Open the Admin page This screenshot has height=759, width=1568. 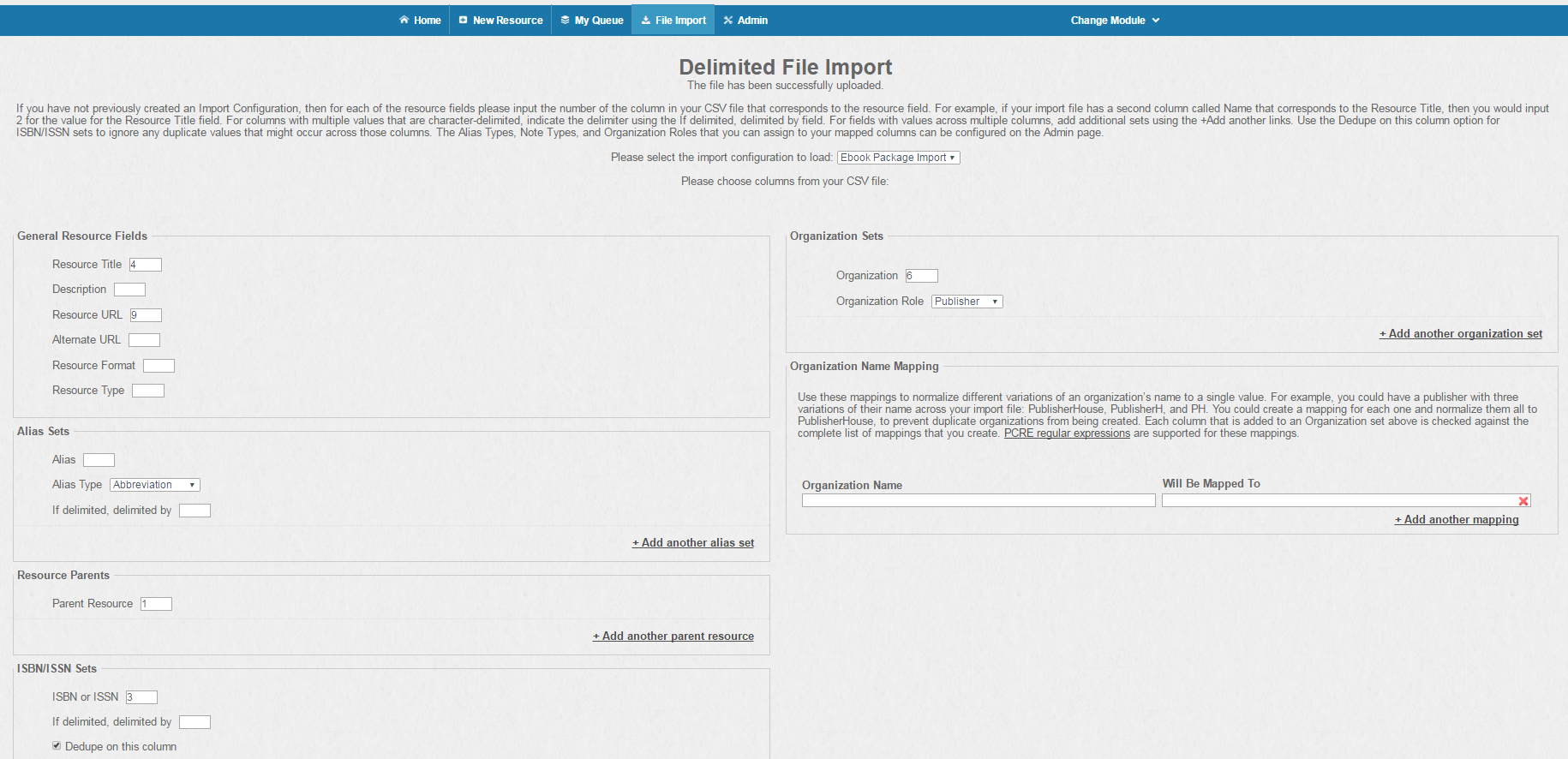745,20
